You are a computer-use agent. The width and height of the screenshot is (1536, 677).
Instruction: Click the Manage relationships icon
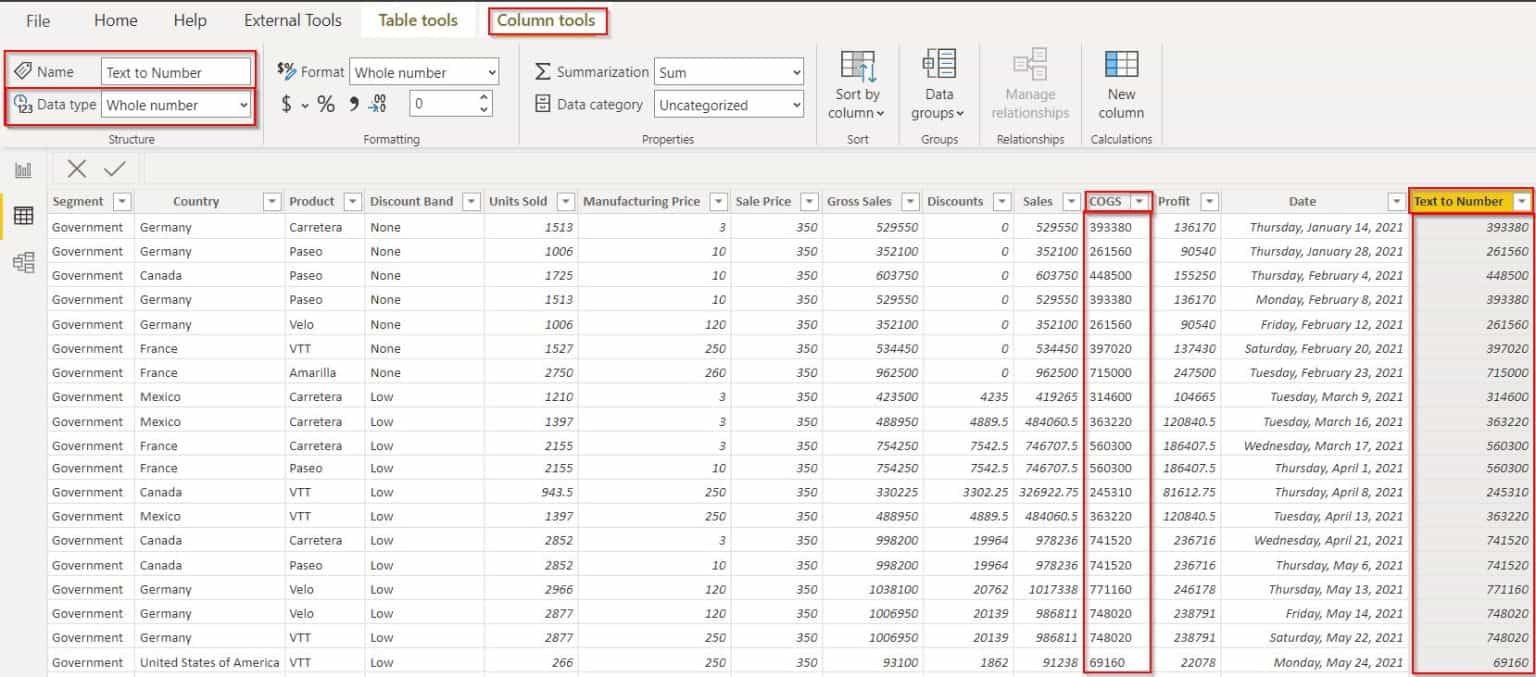coord(1030,64)
